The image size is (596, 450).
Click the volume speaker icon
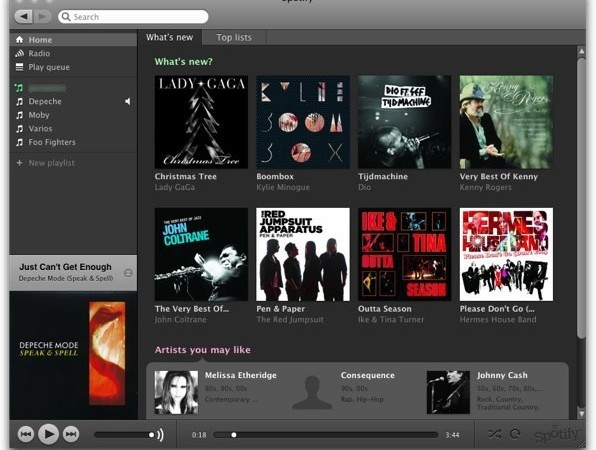pos(160,434)
